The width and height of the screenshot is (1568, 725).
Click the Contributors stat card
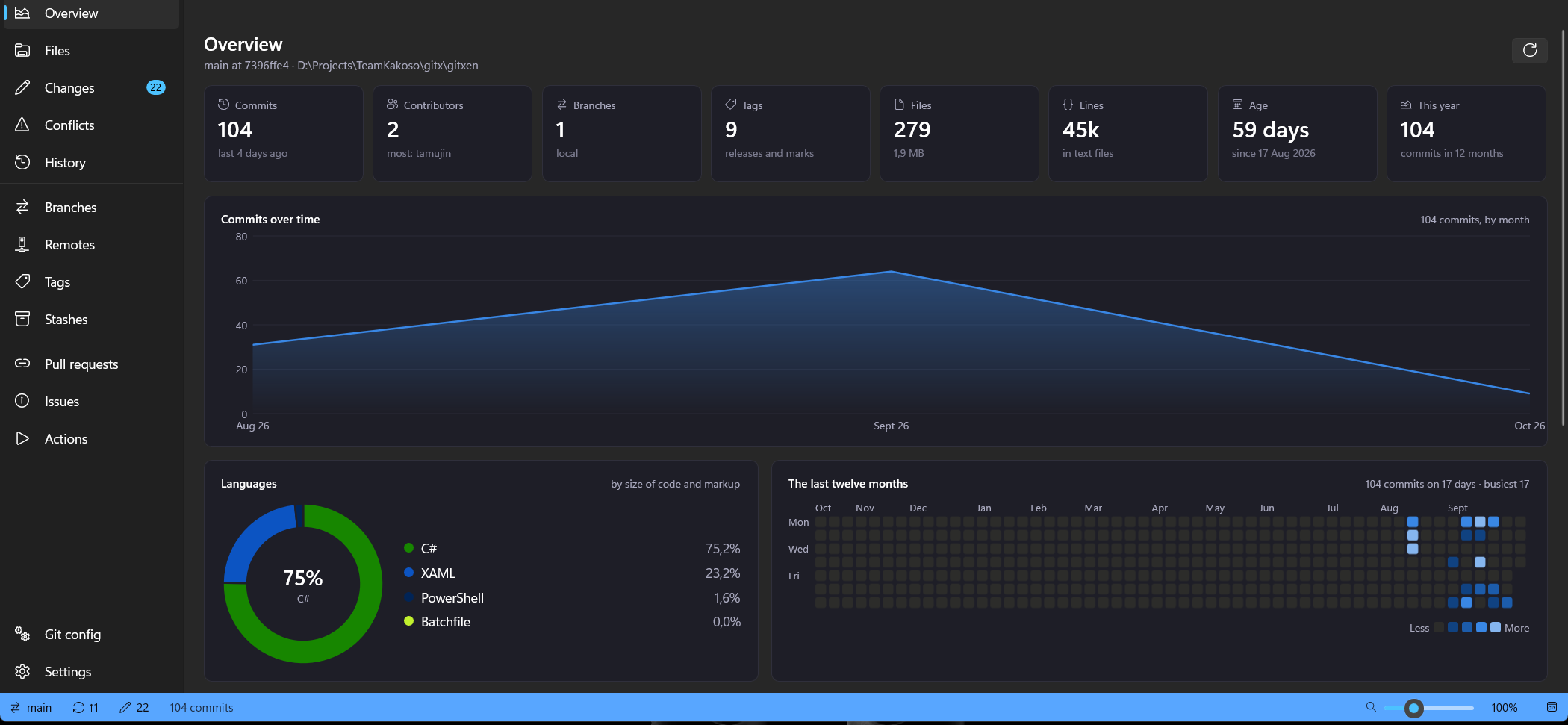[452, 134]
